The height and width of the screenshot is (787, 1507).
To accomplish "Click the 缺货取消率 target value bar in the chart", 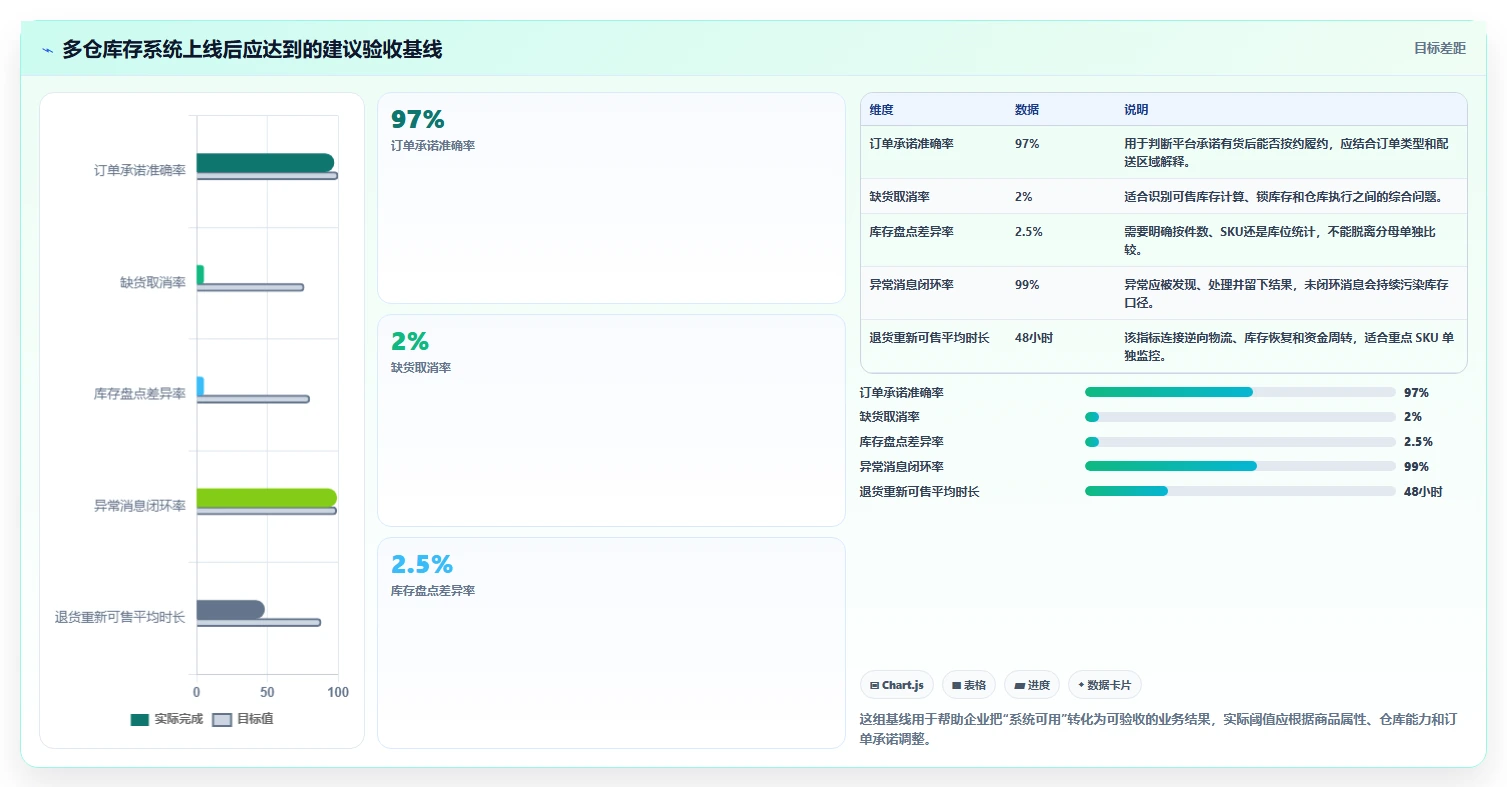I will [250, 287].
